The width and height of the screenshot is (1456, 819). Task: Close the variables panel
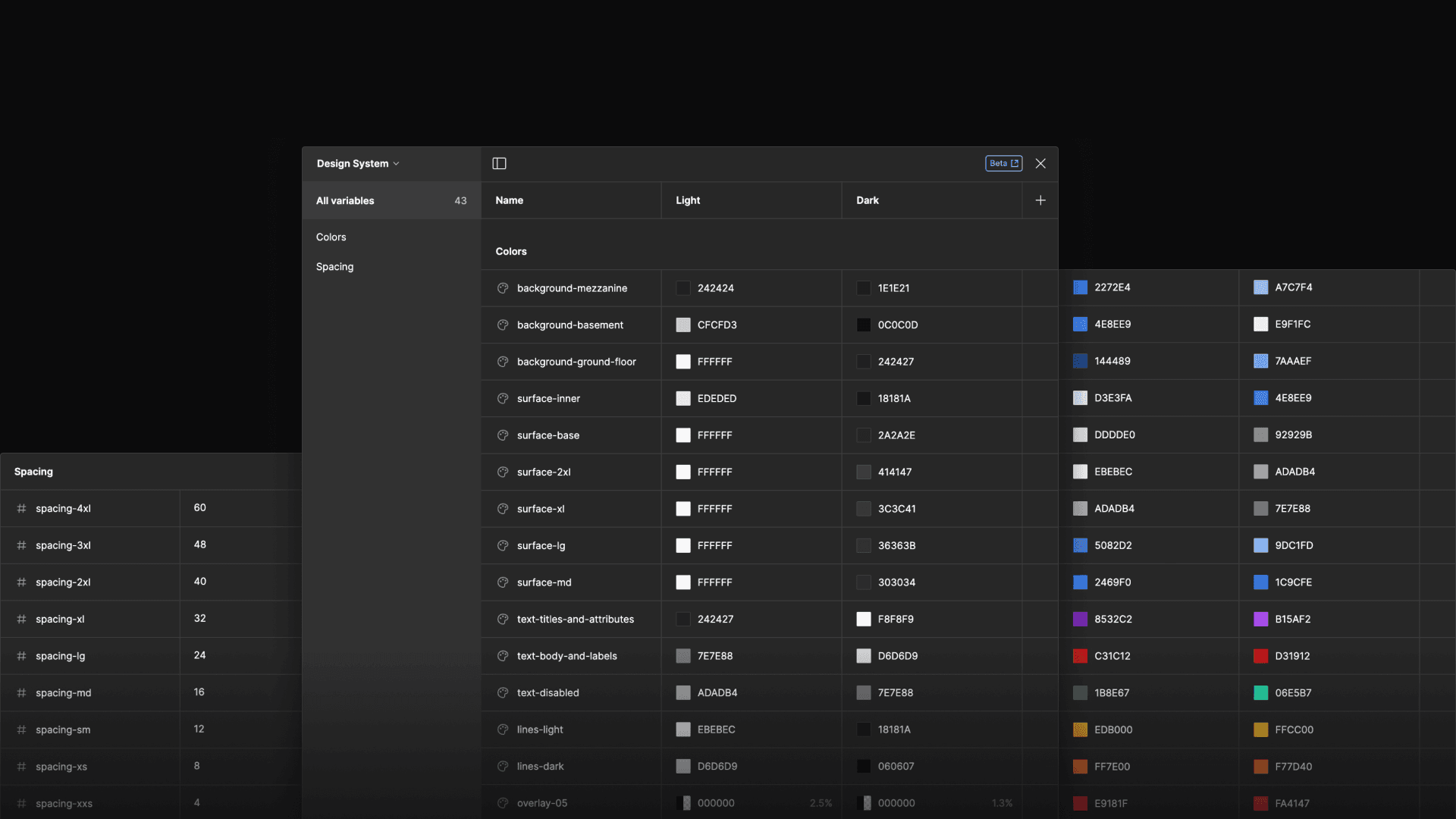point(1040,163)
